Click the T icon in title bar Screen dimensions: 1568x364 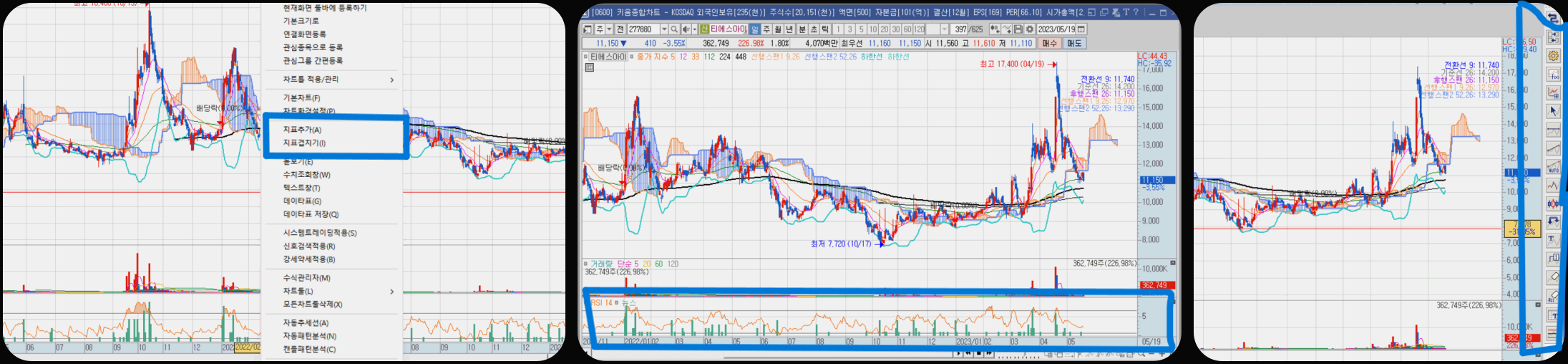point(1126,12)
